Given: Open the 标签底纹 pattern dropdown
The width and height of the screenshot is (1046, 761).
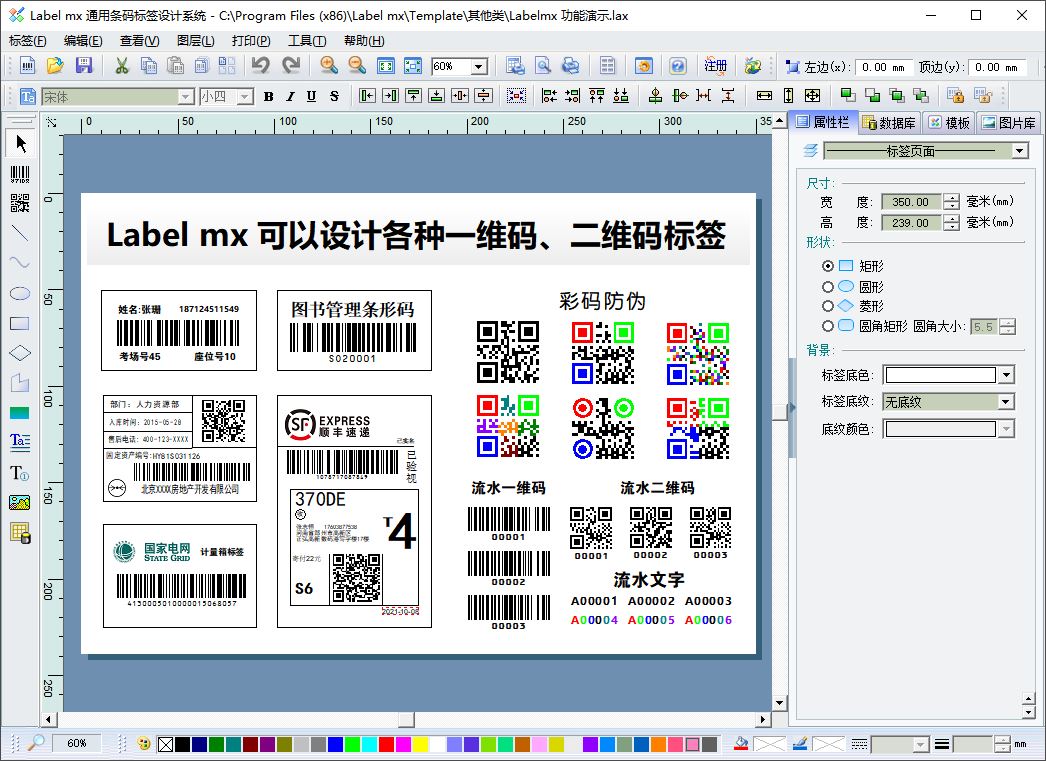Looking at the screenshot, I should click(x=1006, y=402).
